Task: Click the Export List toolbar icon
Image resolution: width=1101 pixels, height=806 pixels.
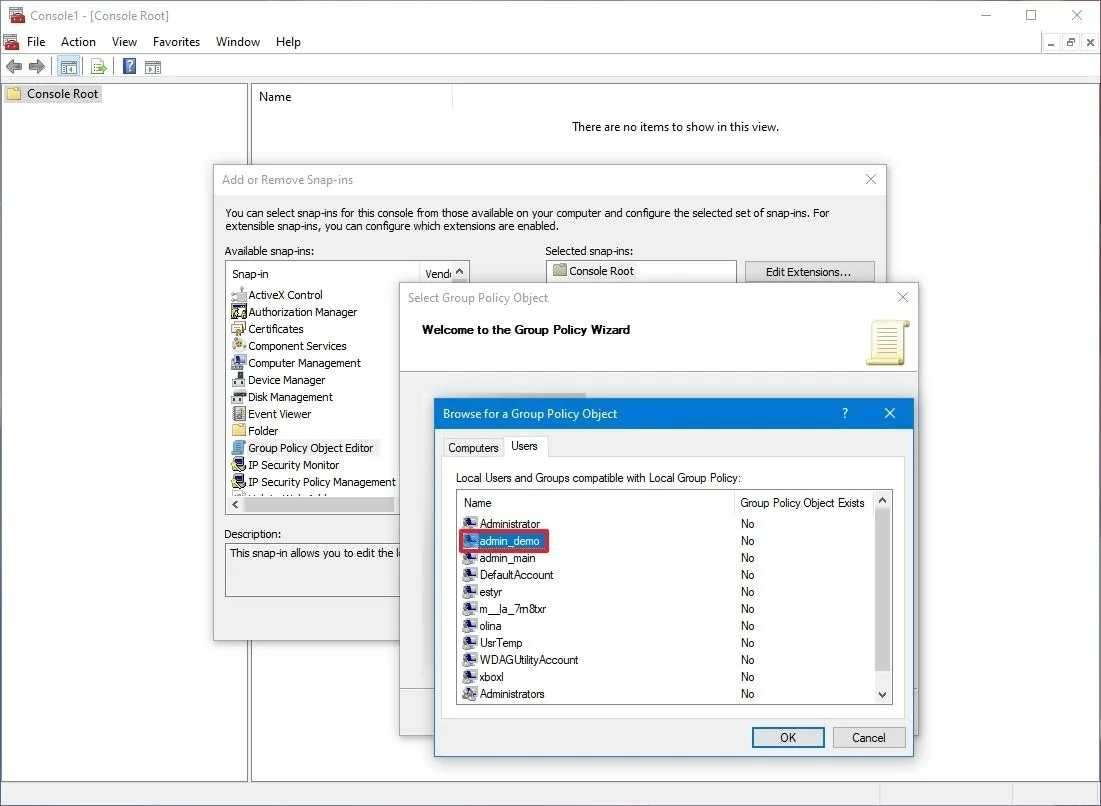Action: (x=98, y=67)
